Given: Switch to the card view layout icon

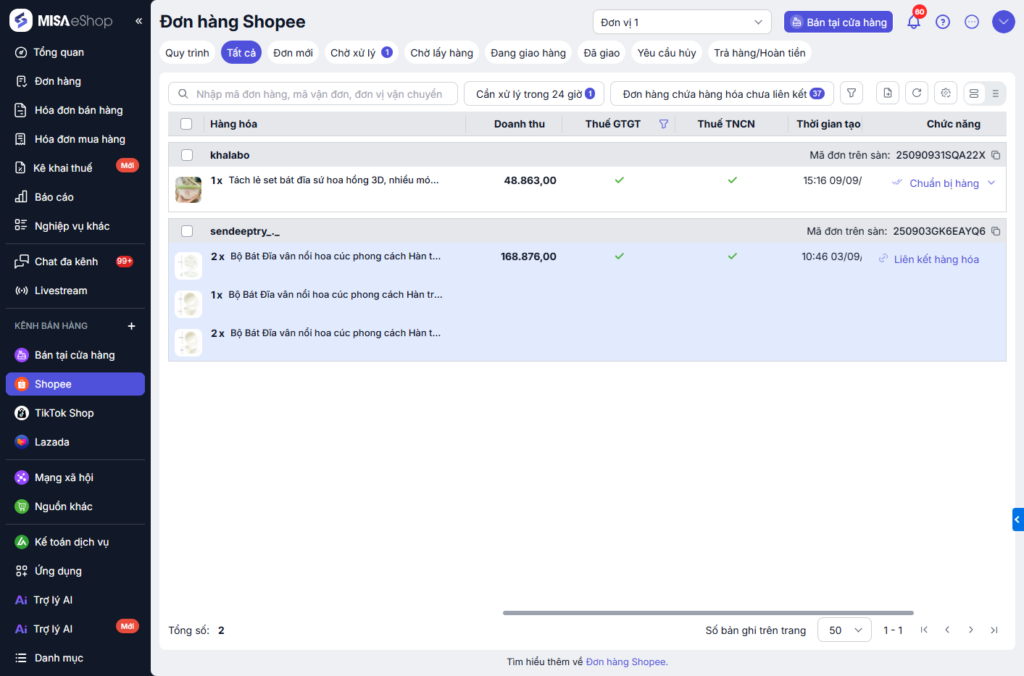Looking at the screenshot, I should (974, 93).
